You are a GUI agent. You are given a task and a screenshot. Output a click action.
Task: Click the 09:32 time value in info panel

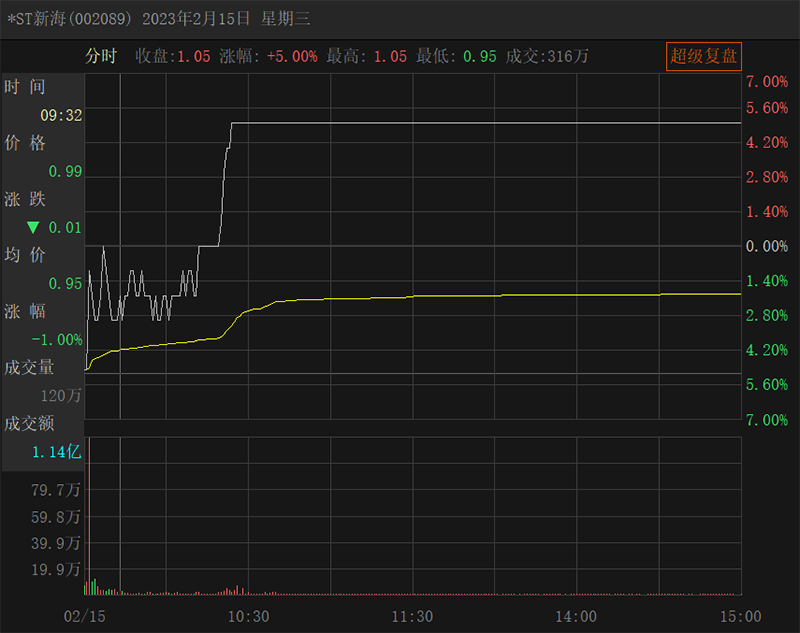[61, 116]
